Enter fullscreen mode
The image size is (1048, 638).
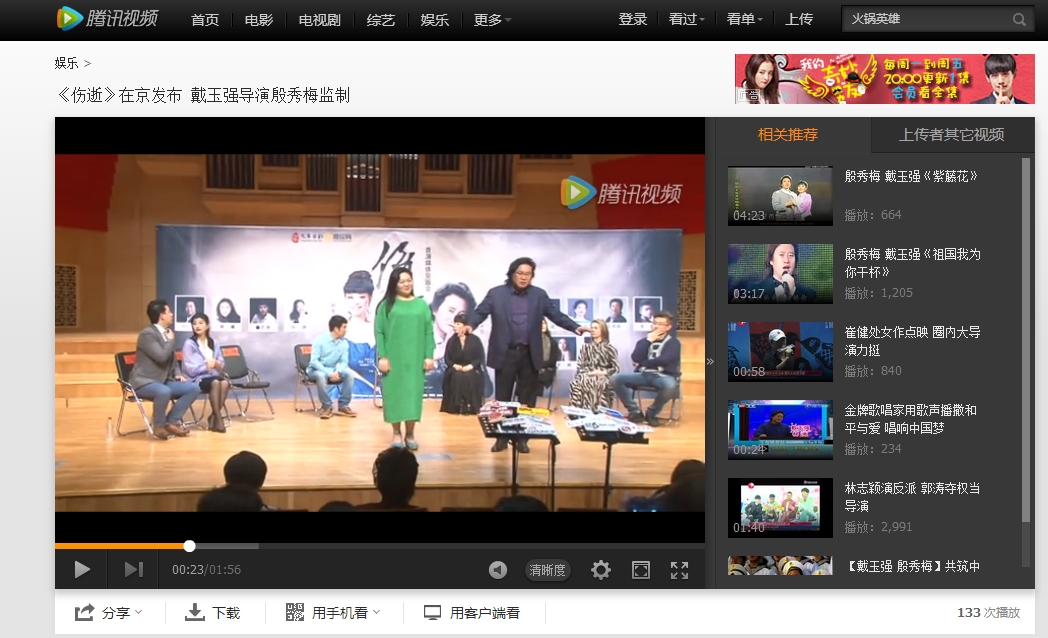click(x=679, y=569)
